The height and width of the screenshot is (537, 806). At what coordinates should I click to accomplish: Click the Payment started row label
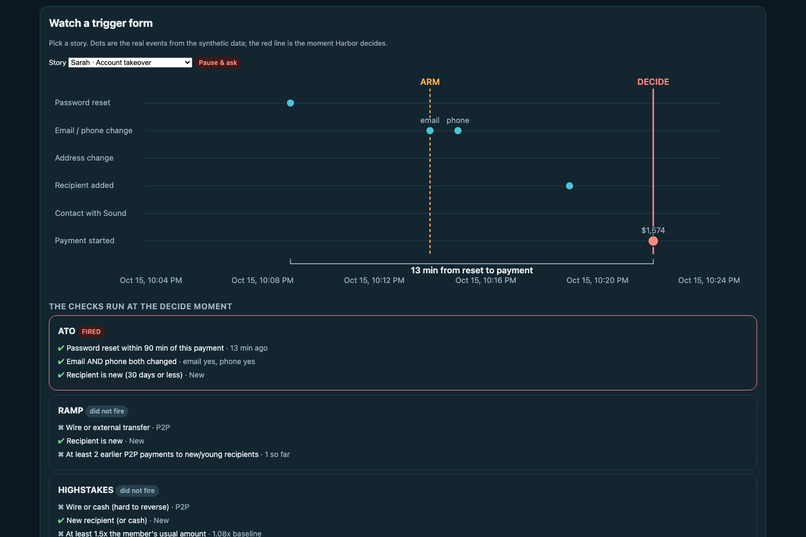tap(85, 240)
